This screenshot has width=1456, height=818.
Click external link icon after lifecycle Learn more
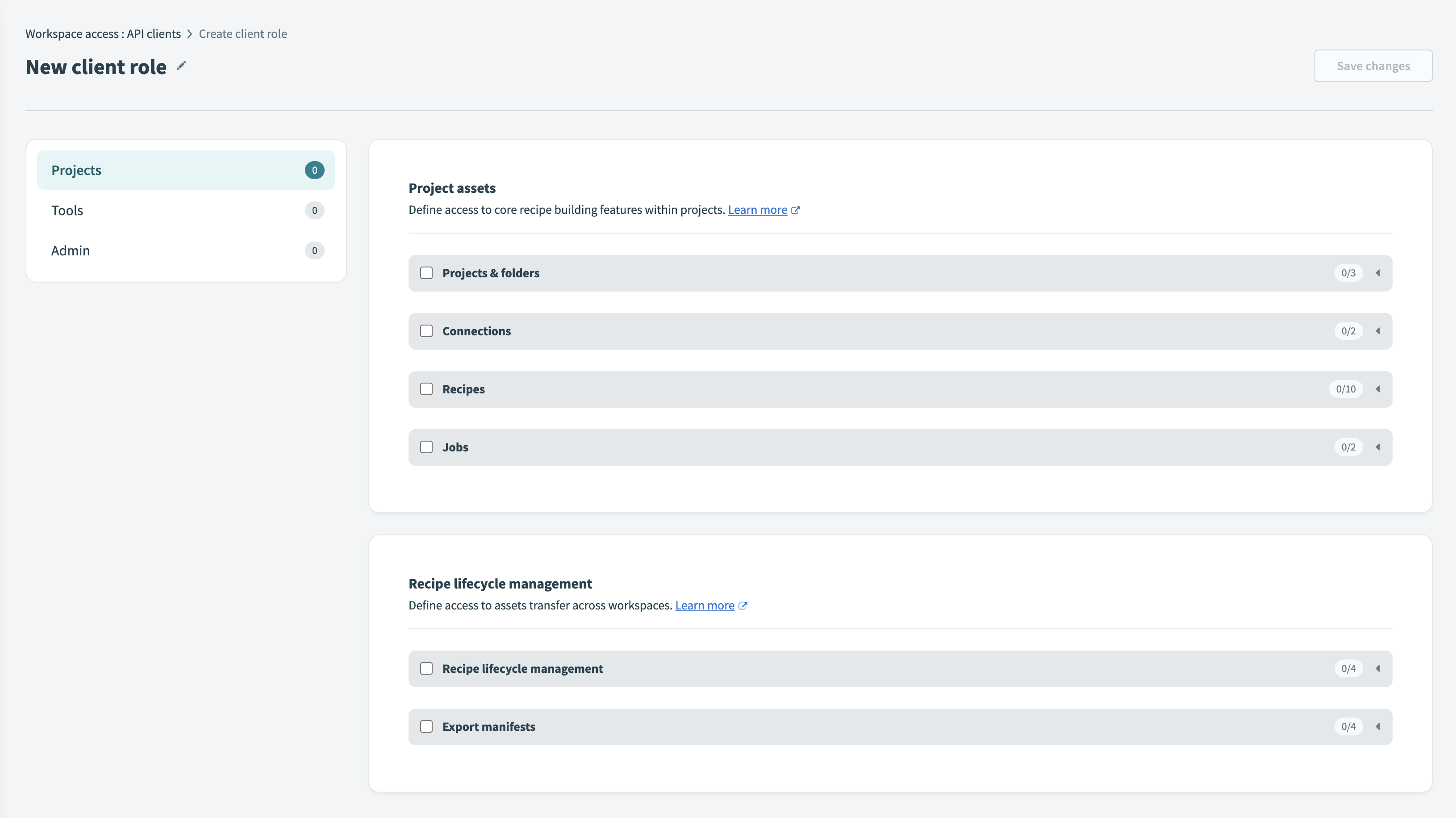pos(743,606)
